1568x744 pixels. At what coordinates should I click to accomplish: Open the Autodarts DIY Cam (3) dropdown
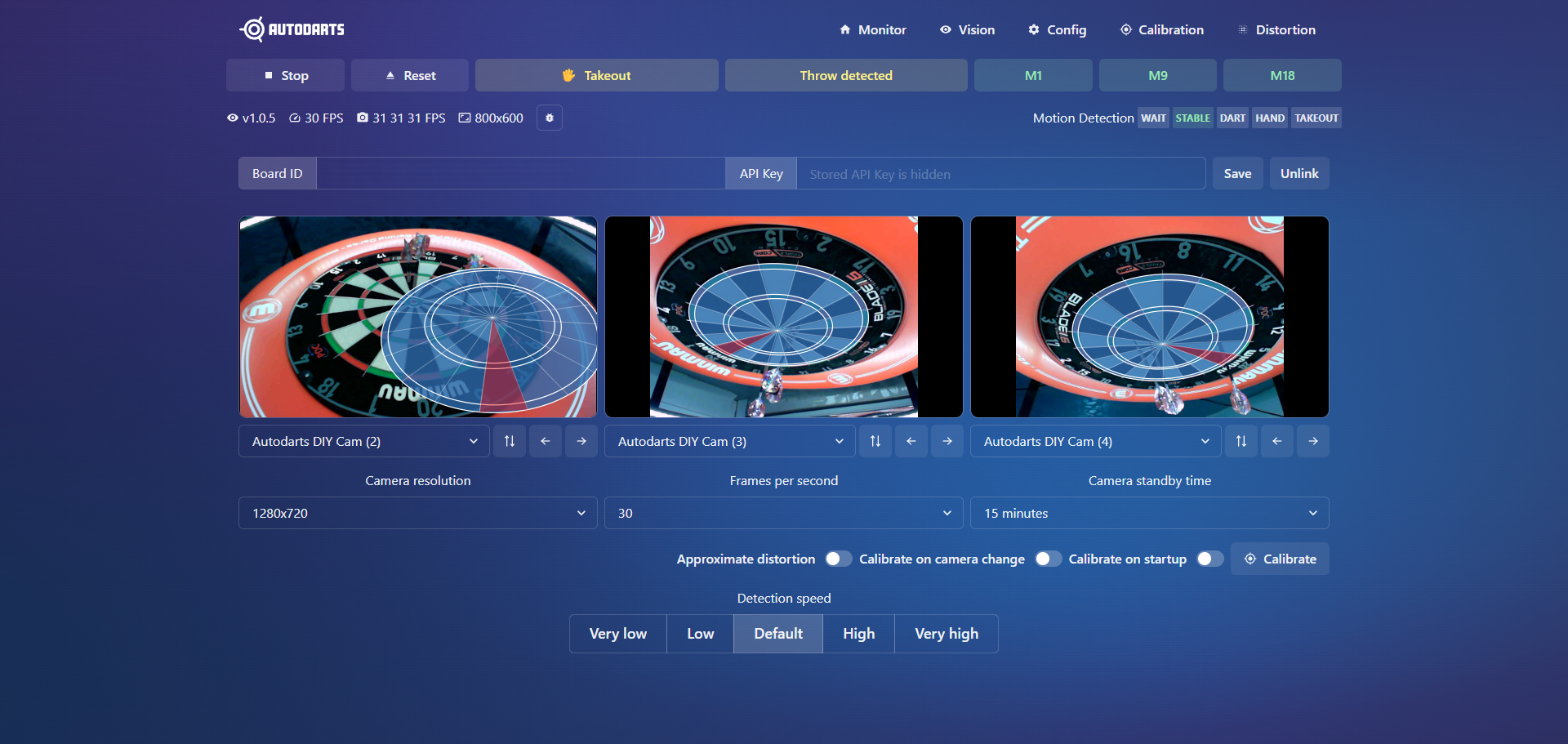point(730,441)
